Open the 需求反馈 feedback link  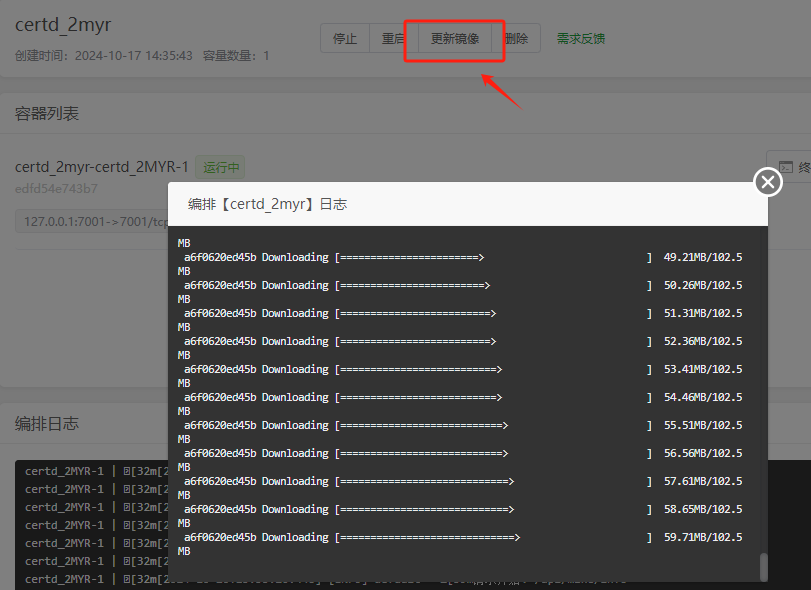pyautogui.click(x=580, y=39)
